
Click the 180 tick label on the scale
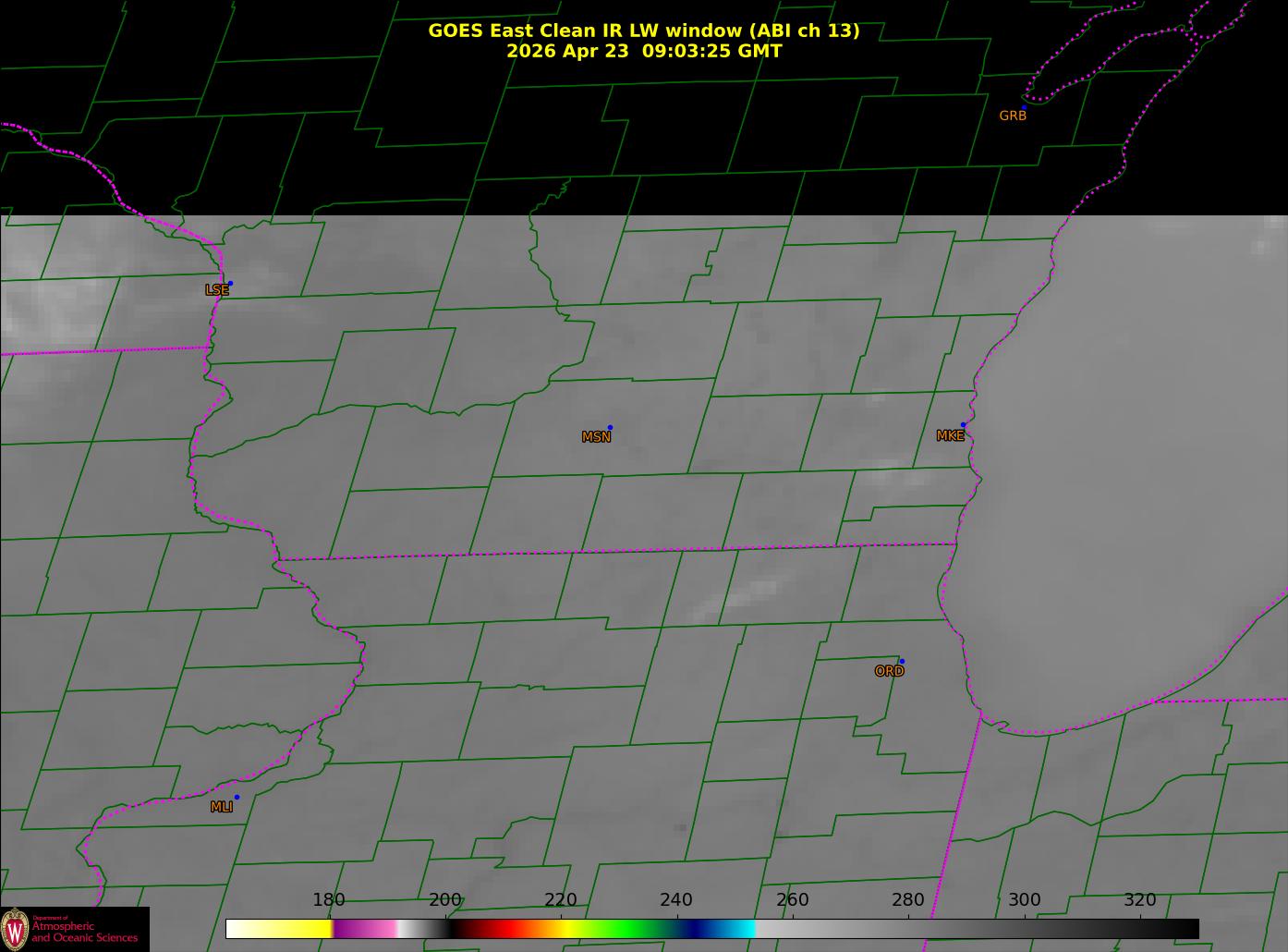[x=329, y=900]
